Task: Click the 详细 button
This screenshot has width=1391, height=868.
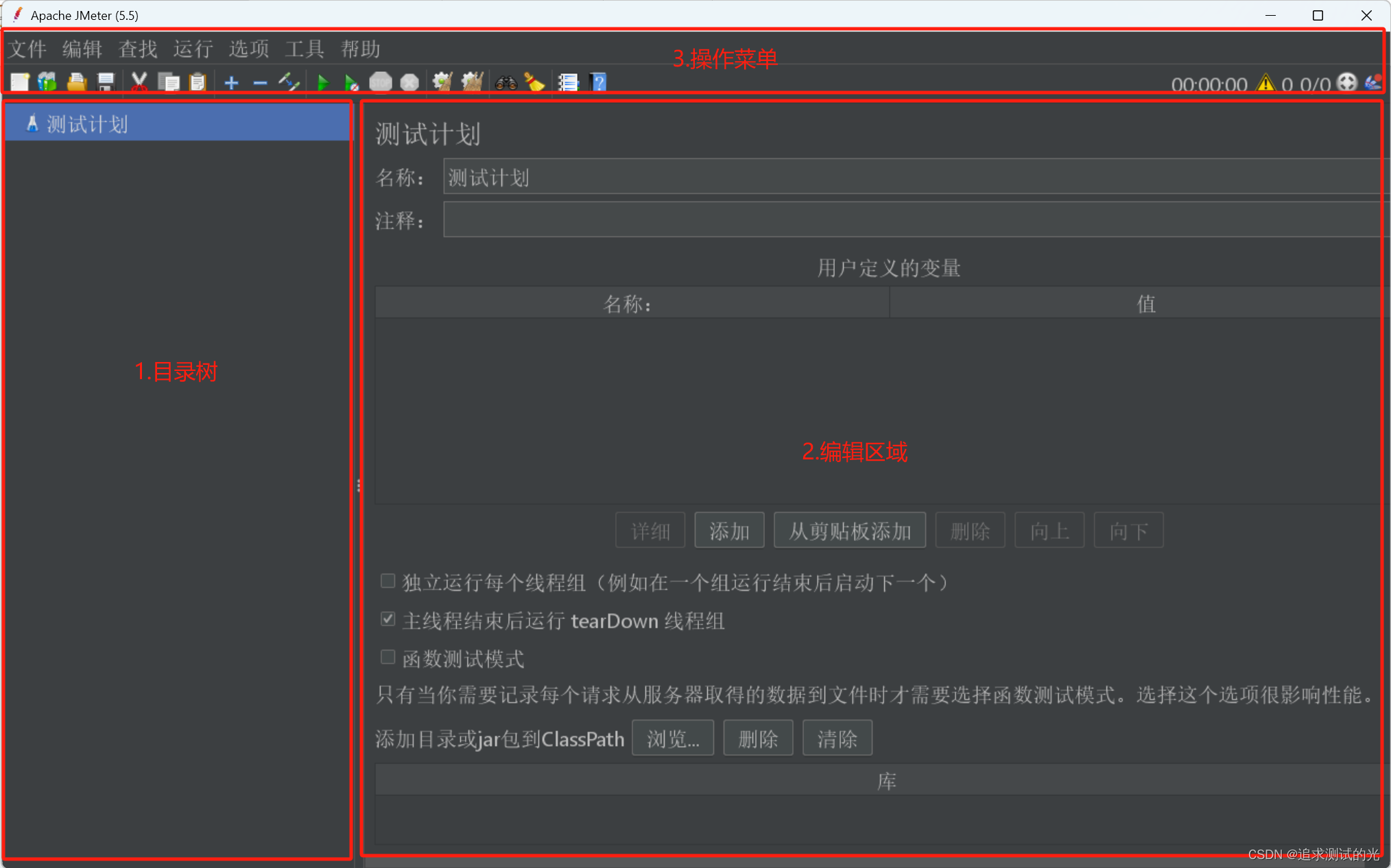Action: click(650, 530)
